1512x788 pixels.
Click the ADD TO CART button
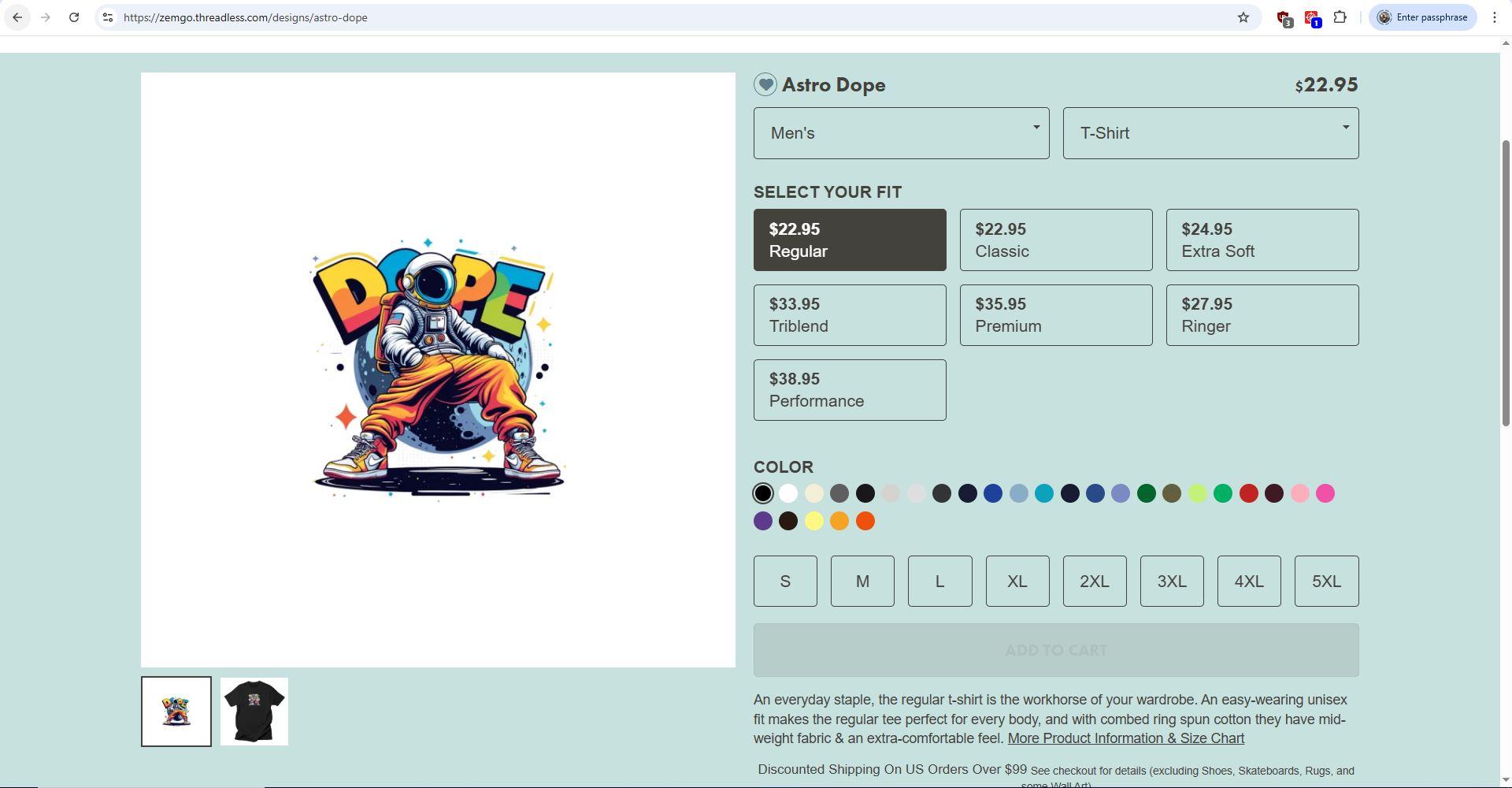point(1056,650)
